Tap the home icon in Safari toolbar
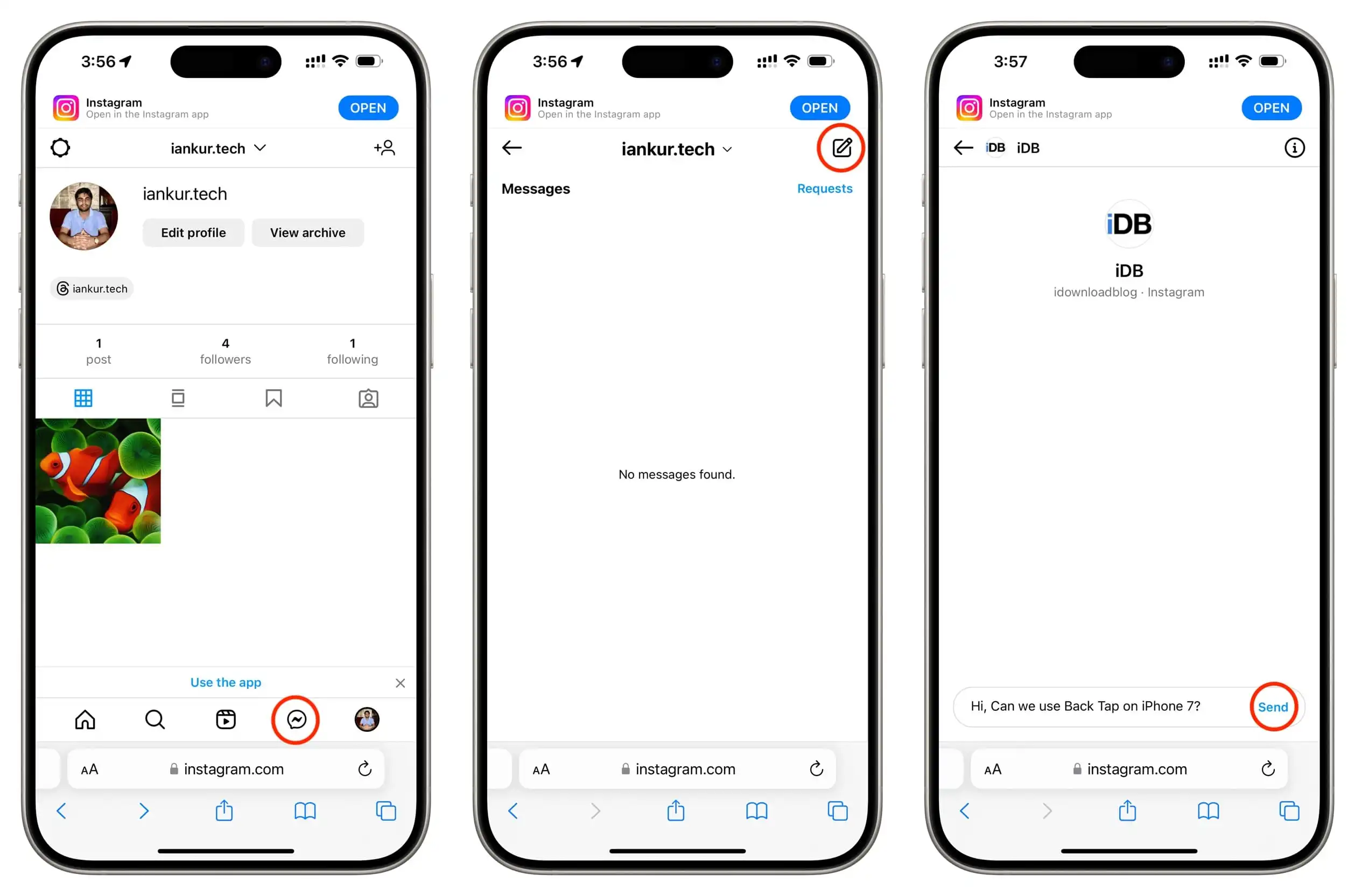The height and width of the screenshot is (896, 1355). pyautogui.click(x=84, y=719)
